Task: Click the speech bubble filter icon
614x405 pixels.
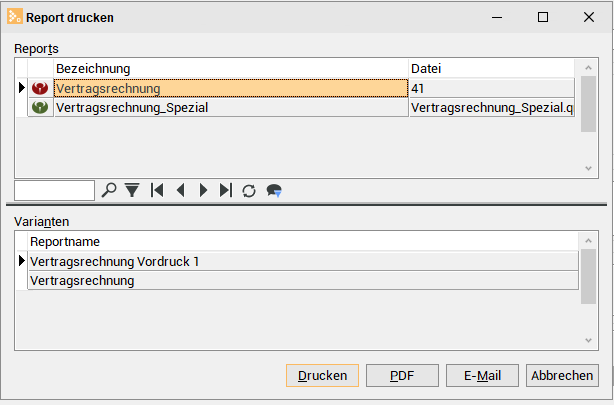Action: [274, 191]
